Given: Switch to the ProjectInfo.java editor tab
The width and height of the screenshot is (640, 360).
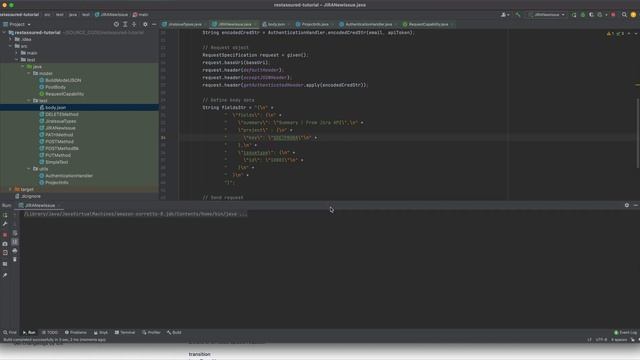Looking at the screenshot, I should click(313, 24).
